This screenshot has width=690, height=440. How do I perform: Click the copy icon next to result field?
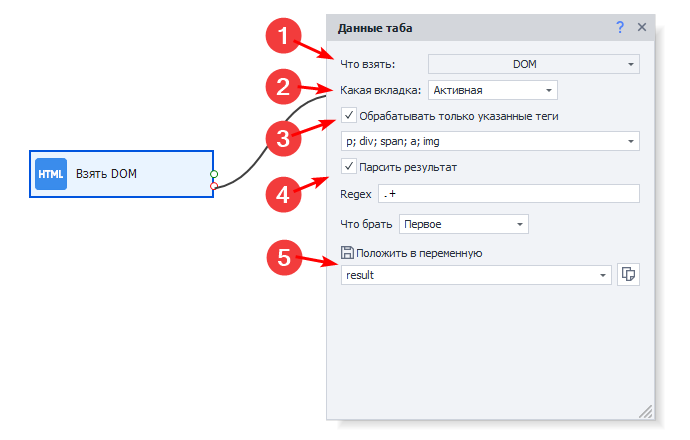click(x=628, y=275)
